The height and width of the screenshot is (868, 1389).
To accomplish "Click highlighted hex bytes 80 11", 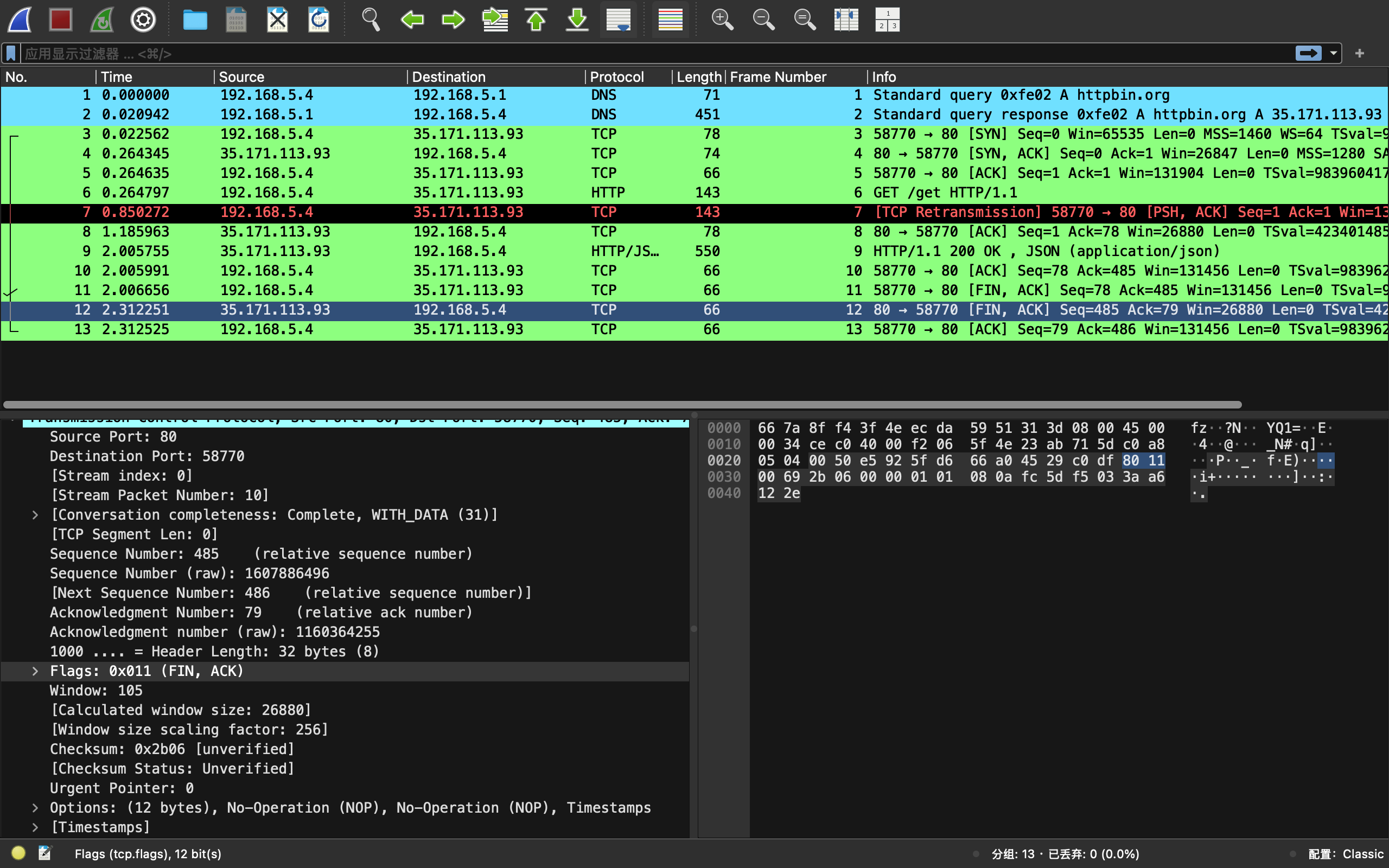I will (x=1143, y=461).
